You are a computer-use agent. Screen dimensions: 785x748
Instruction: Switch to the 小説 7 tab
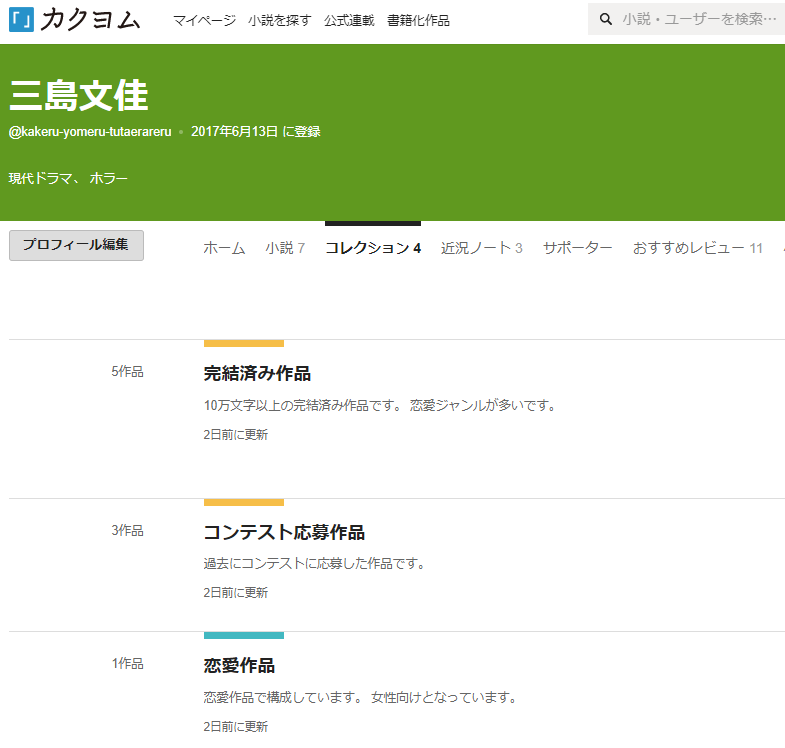(285, 248)
